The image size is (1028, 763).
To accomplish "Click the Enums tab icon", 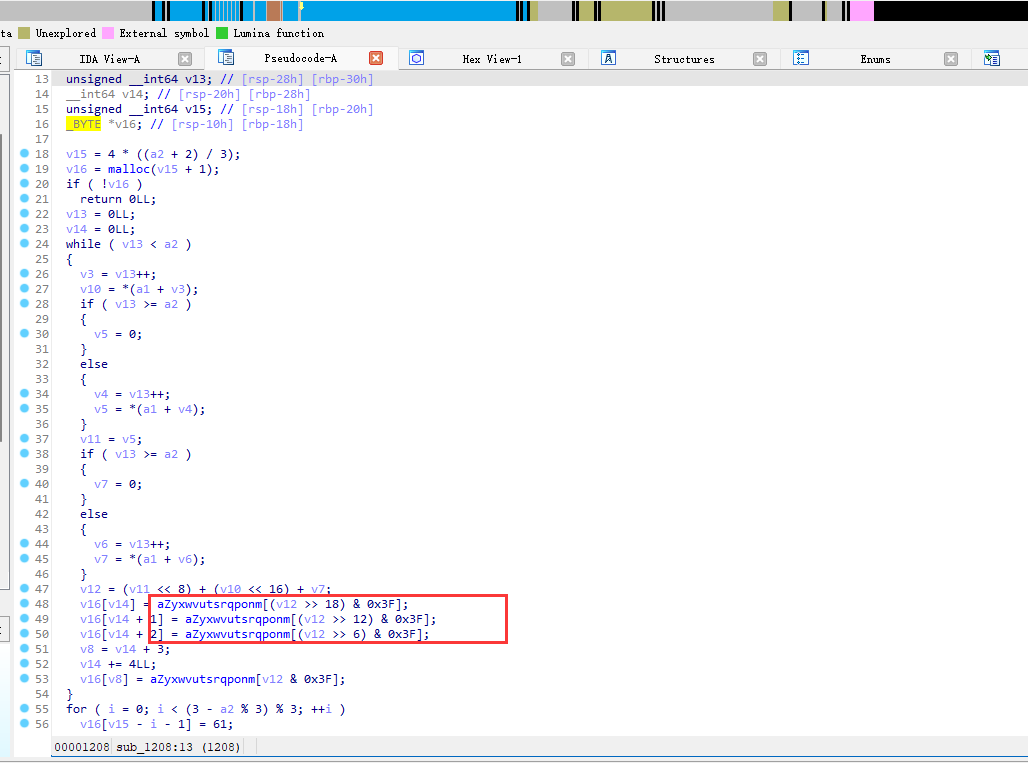I will [801, 58].
